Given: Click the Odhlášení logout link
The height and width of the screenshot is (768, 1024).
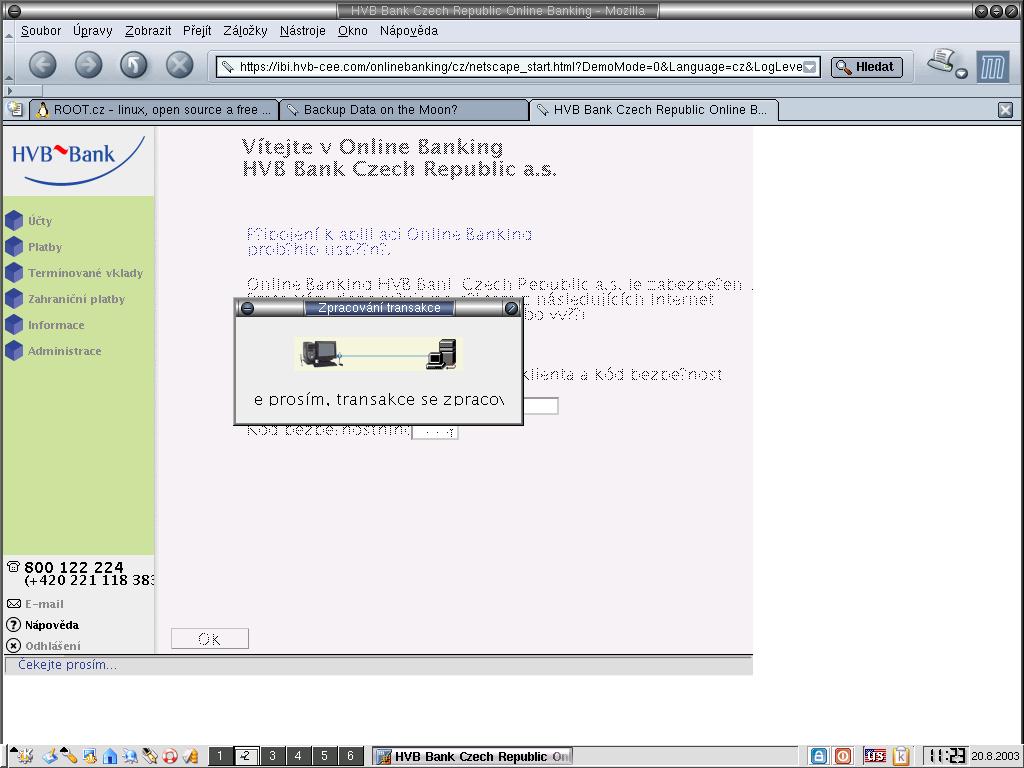Looking at the screenshot, I should click(x=53, y=646).
